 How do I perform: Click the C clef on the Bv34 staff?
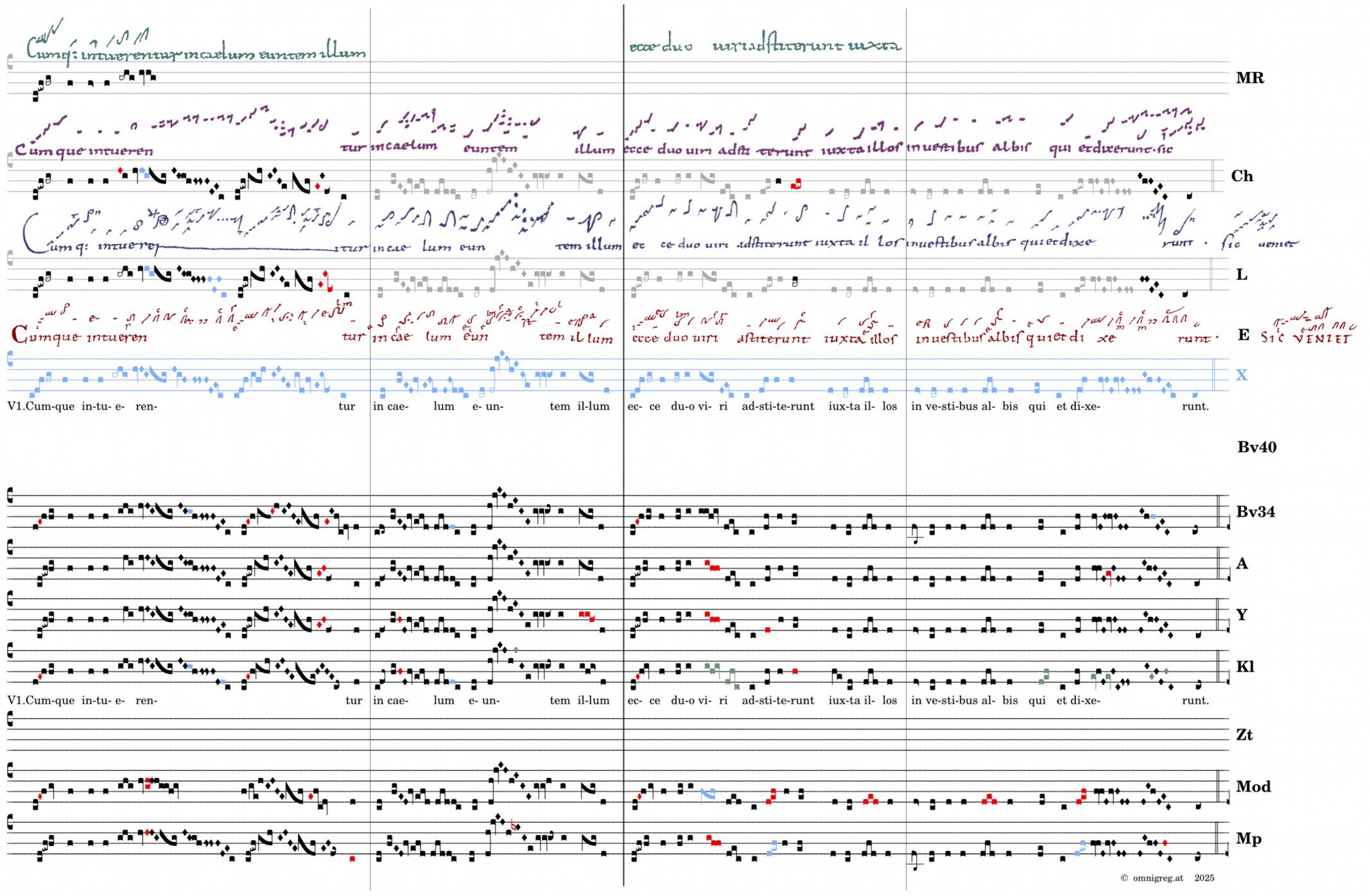click(x=10, y=496)
